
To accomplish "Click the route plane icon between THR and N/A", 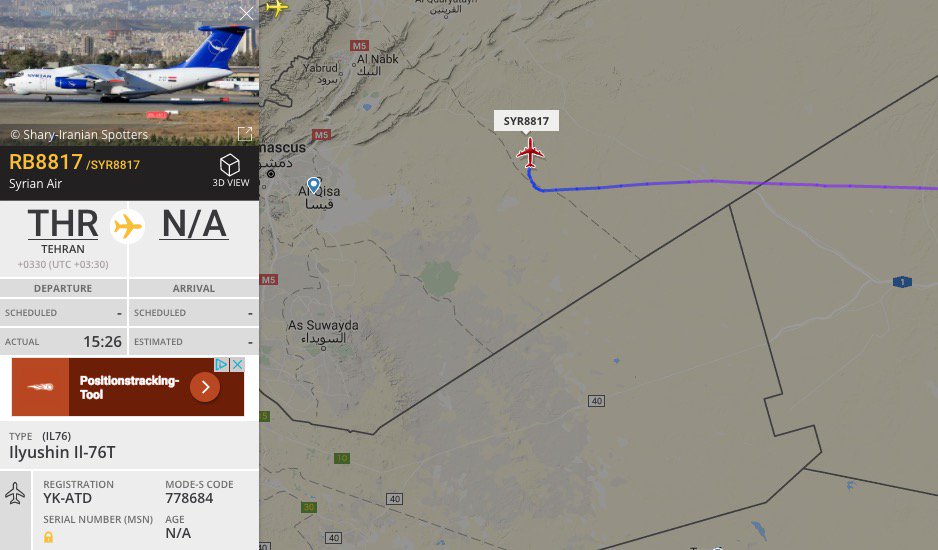I will click(127, 226).
